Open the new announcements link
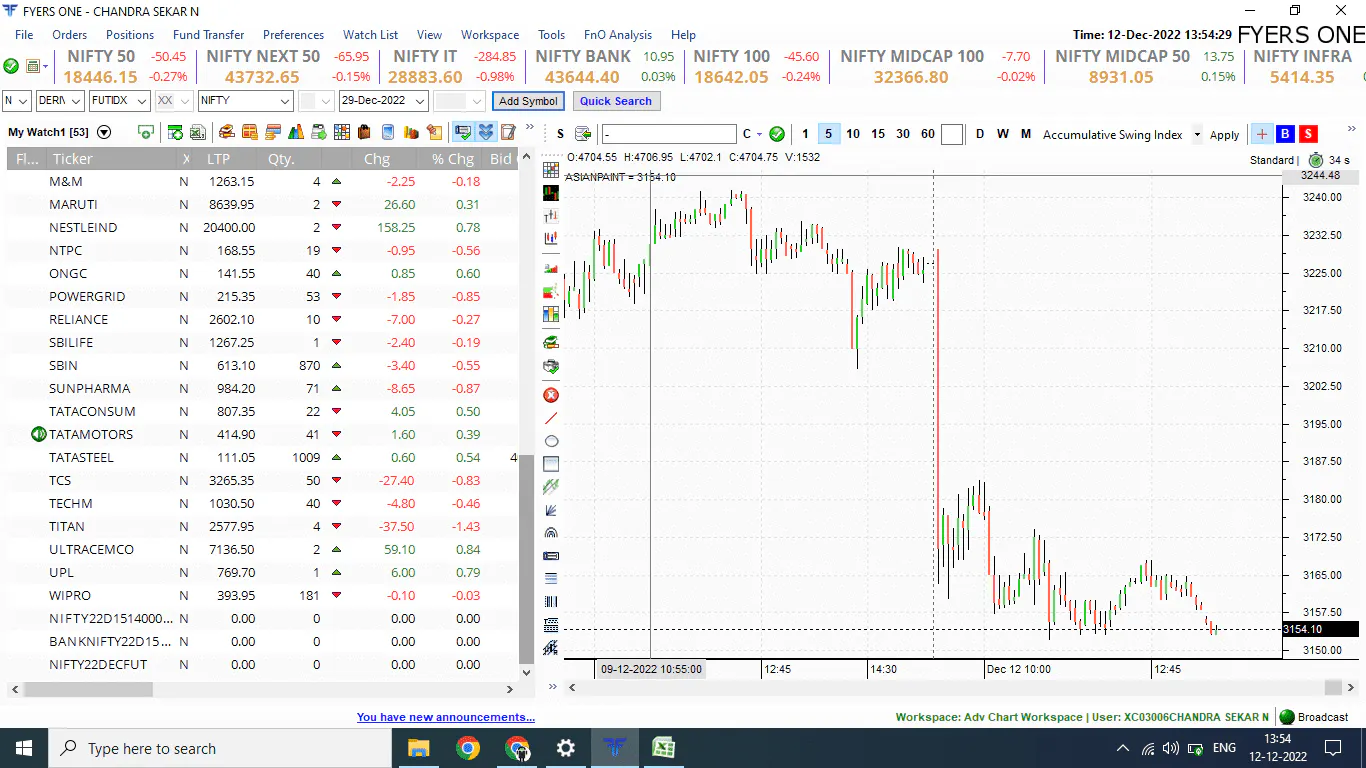 click(x=446, y=717)
